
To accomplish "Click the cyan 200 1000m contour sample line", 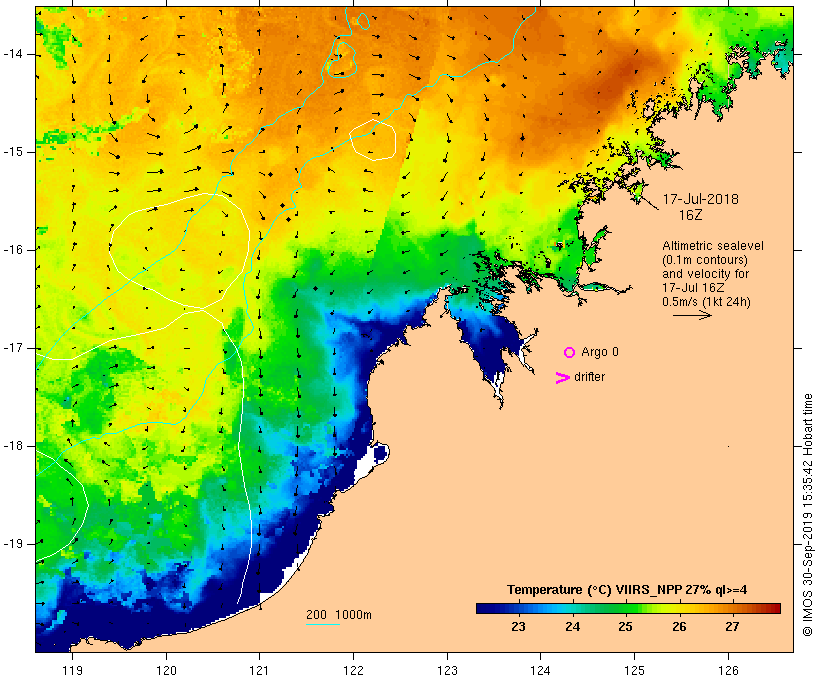I will (x=323, y=624).
